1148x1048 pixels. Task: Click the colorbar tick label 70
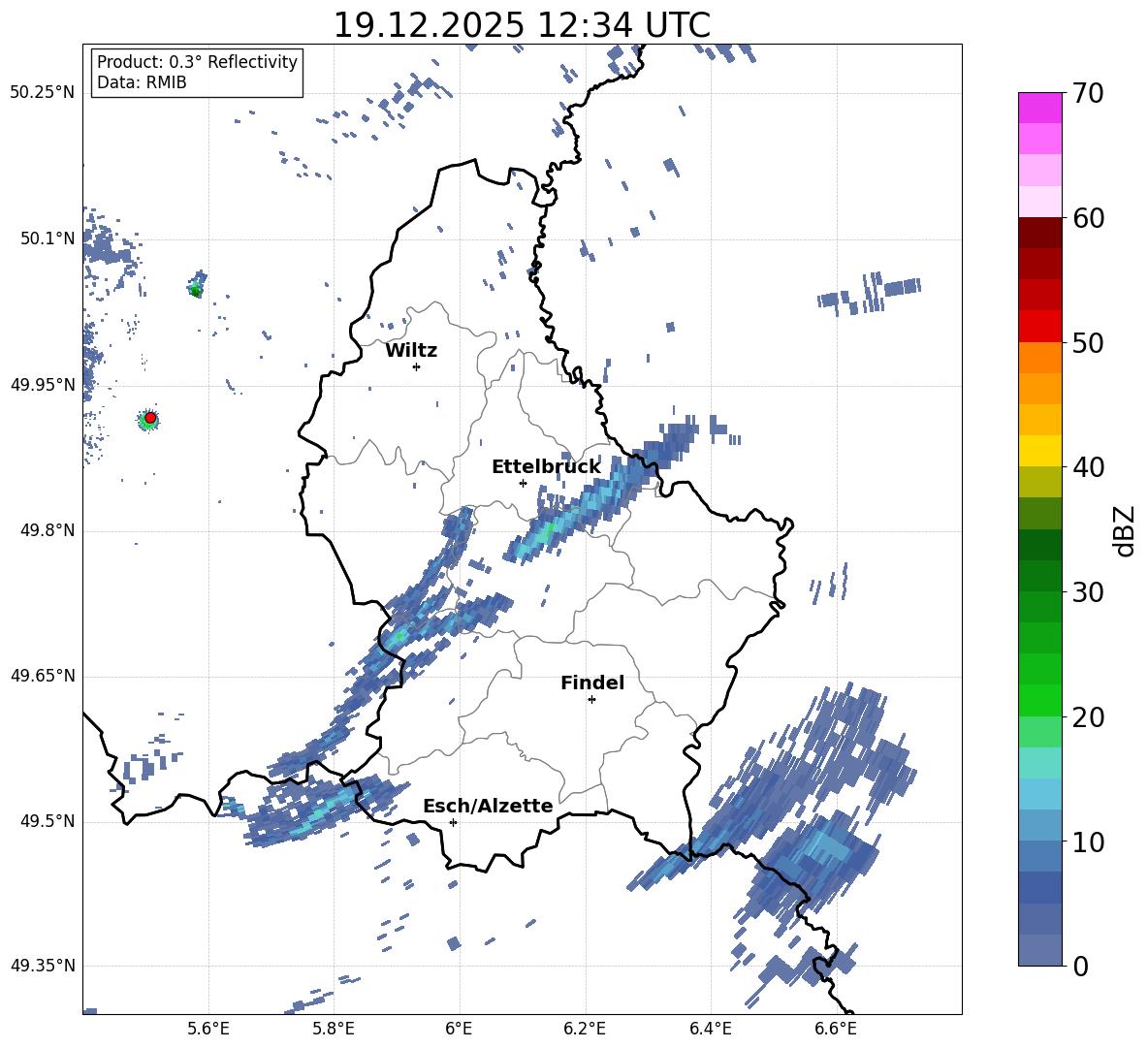[1088, 93]
